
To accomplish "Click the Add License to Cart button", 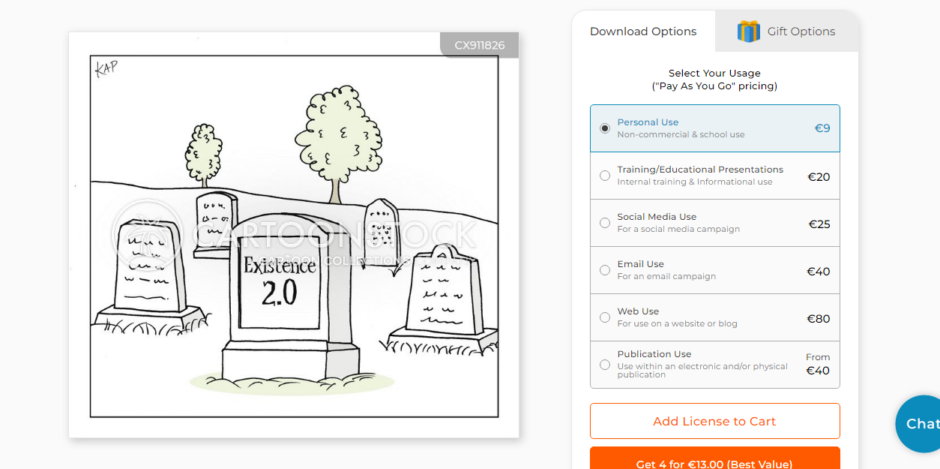I will [x=714, y=421].
